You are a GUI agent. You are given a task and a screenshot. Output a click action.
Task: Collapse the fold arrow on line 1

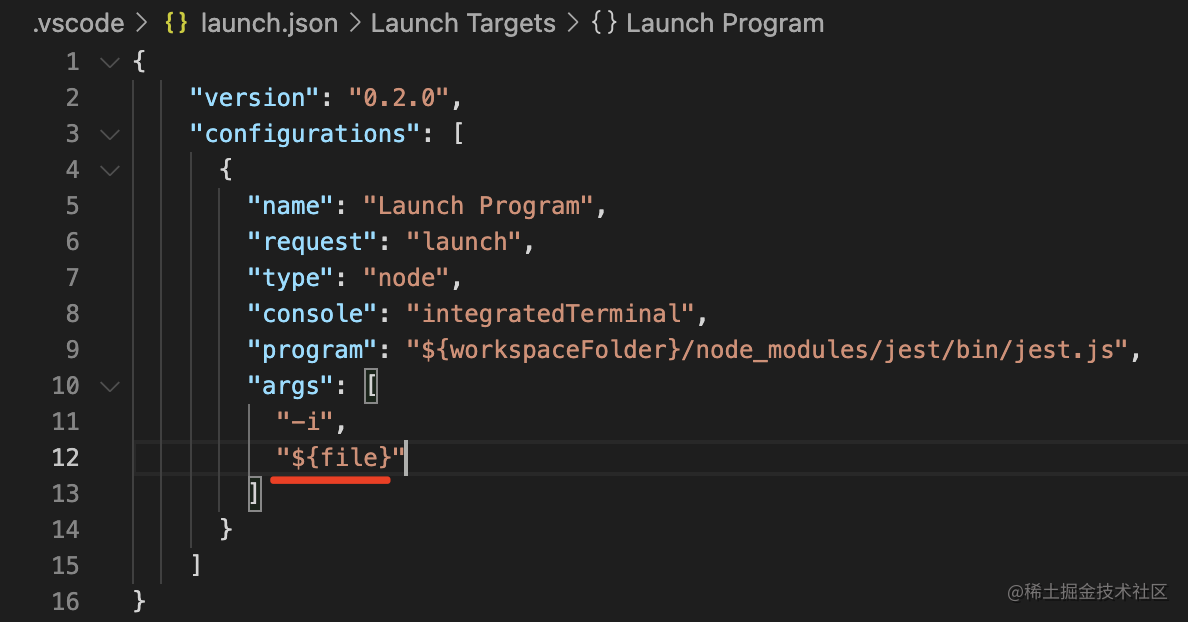111,62
